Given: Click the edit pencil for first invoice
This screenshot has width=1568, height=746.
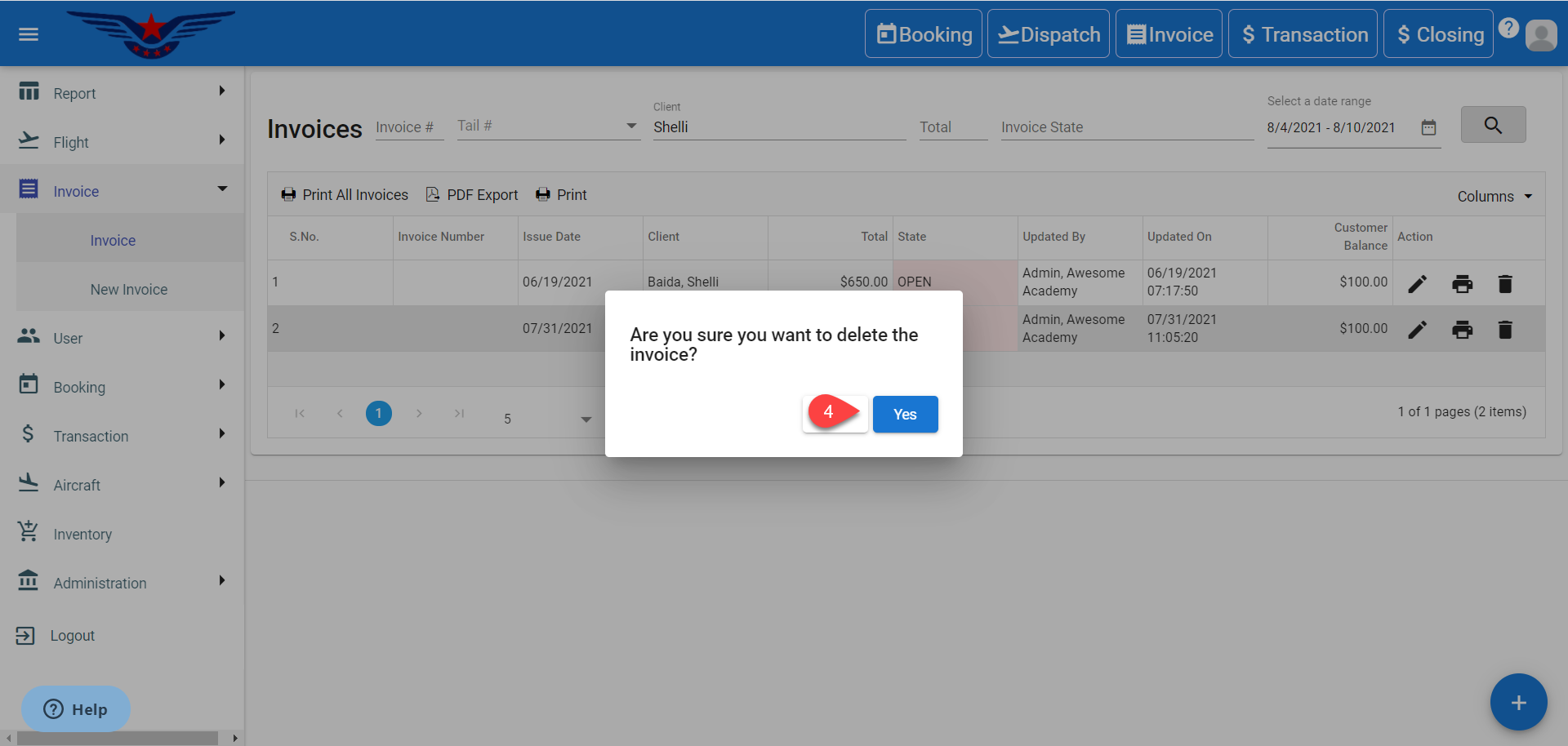Looking at the screenshot, I should (x=1418, y=283).
